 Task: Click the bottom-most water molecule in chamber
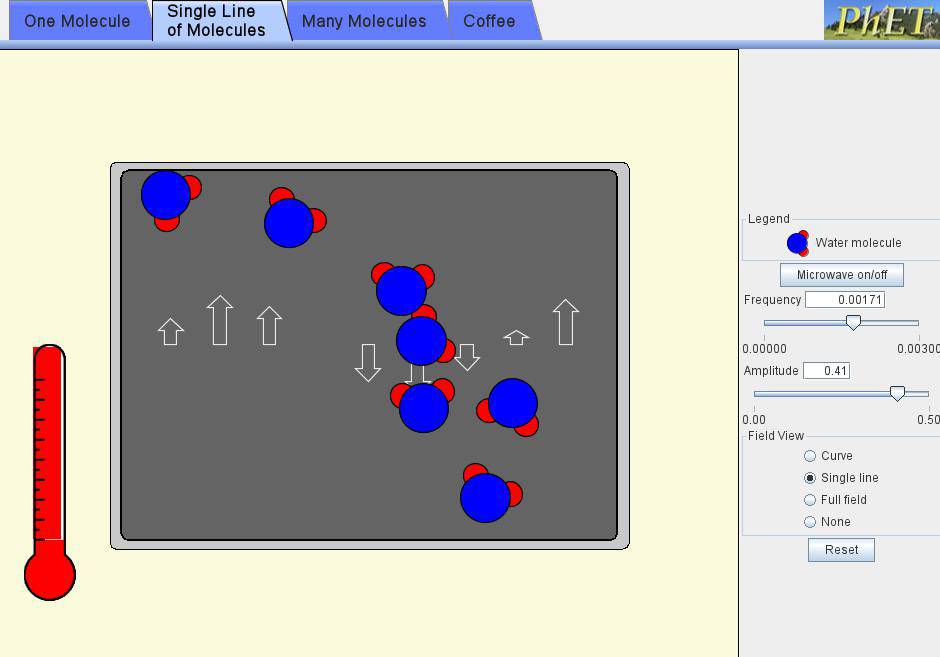[x=486, y=495]
